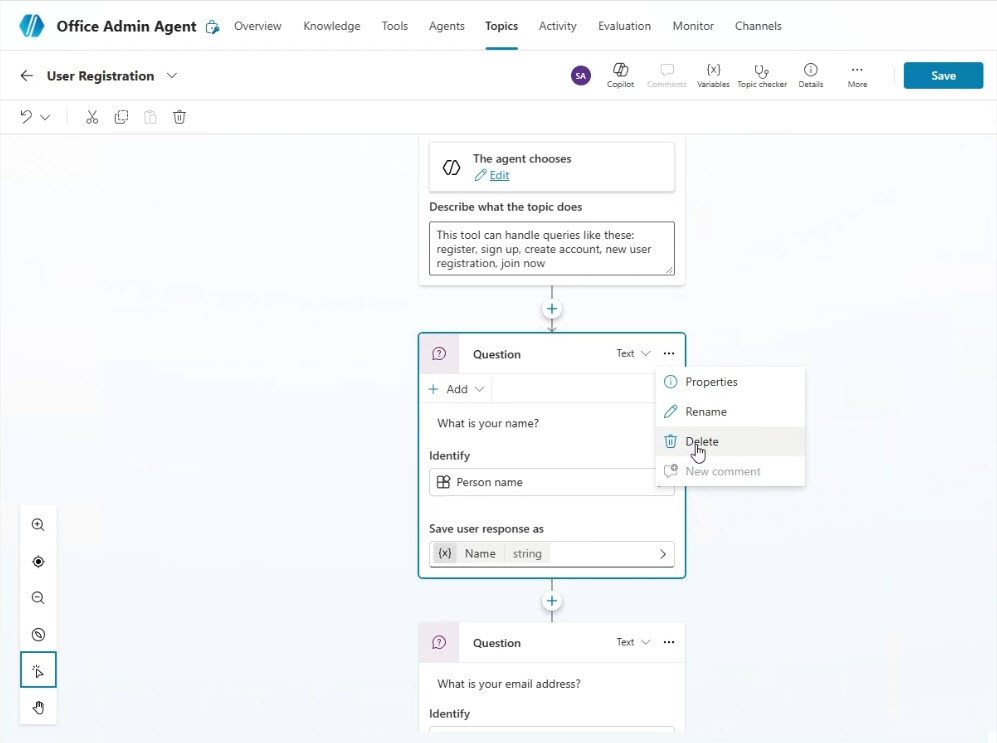The width and height of the screenshot is (997, 743).
Task: Run the Topic checker
Action: tap(762, 75)
